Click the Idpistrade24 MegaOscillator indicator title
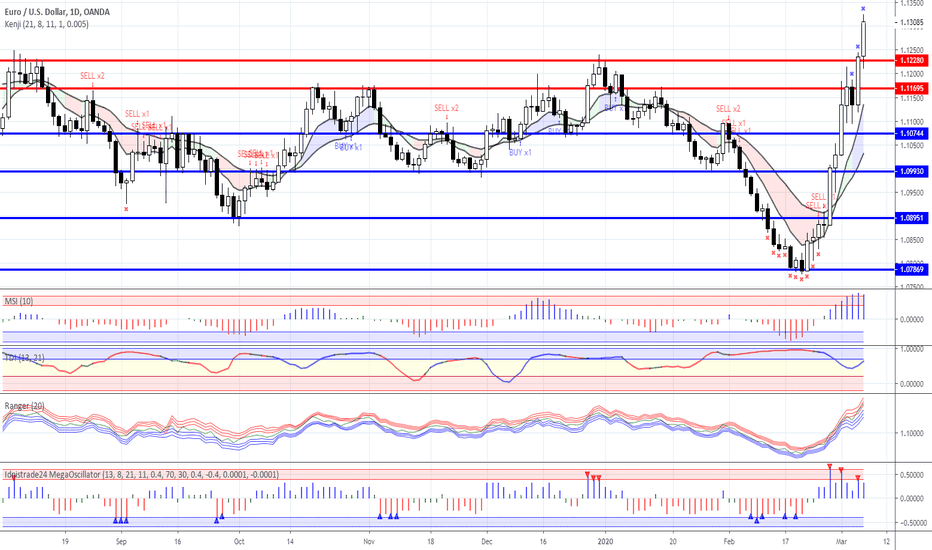The width and height of the screenshot is (932, 550). tap(141, 474)
